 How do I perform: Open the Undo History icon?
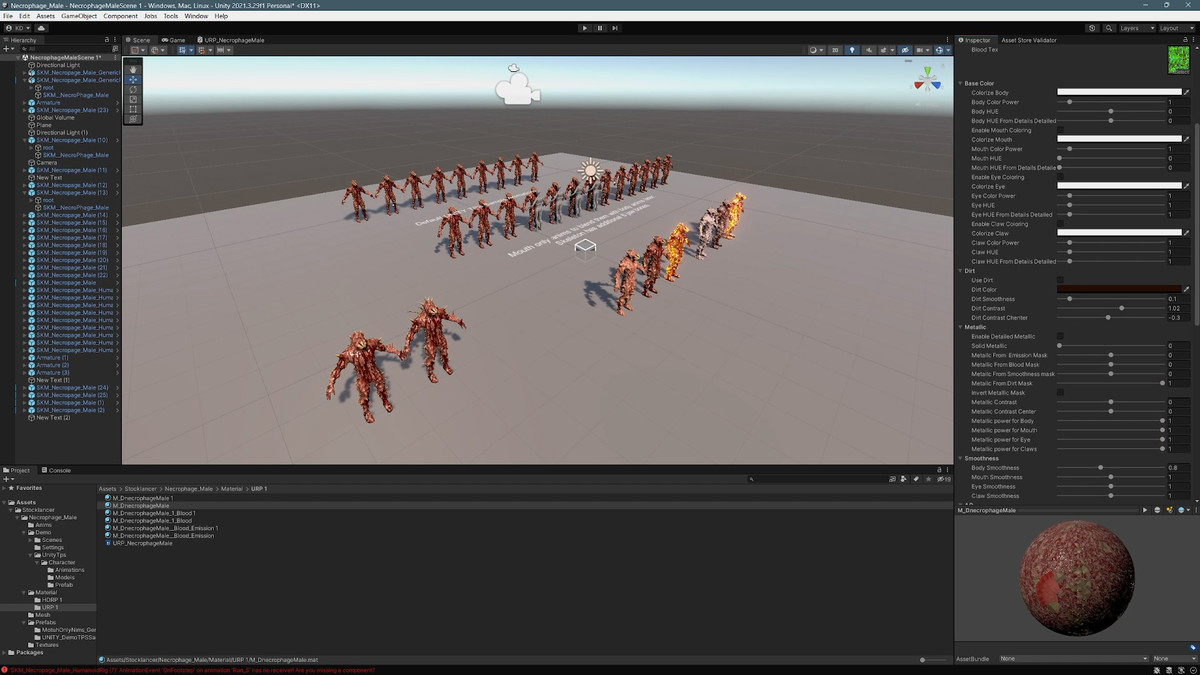click(x=1092, y=28)
